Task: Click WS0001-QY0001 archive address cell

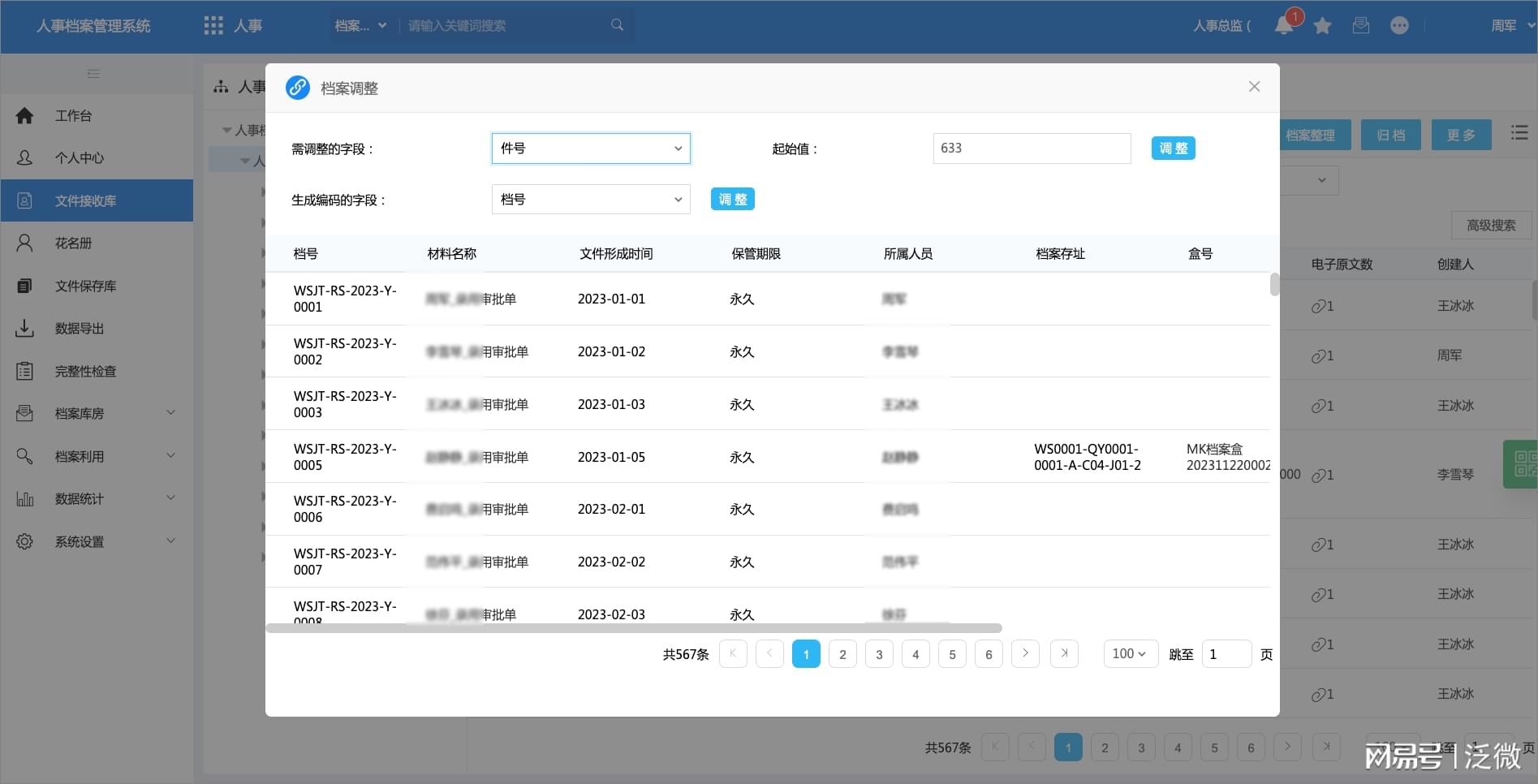Action: [x=1087, y=457]
